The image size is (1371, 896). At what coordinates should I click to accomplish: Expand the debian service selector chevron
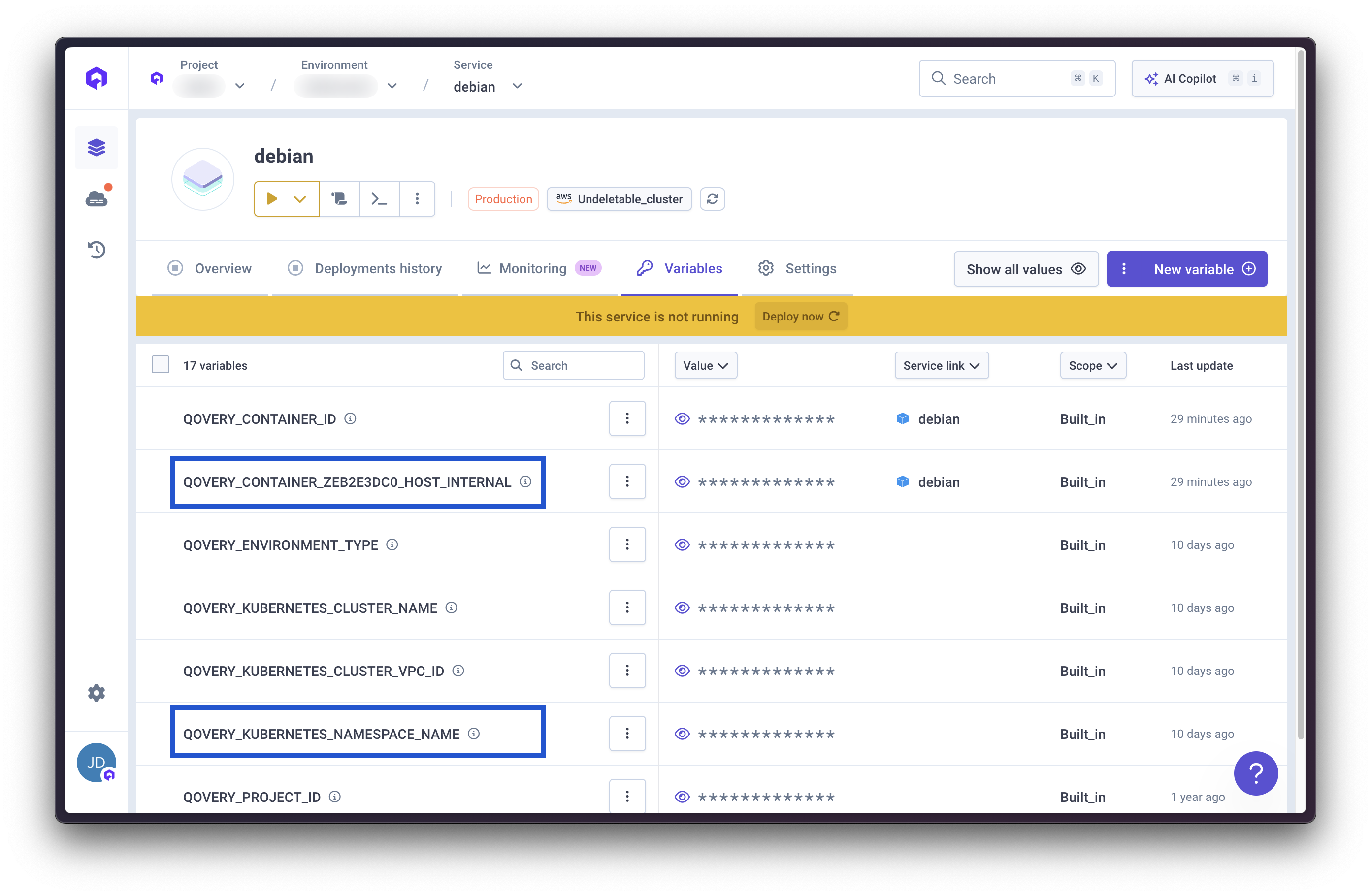click(517, 86)
